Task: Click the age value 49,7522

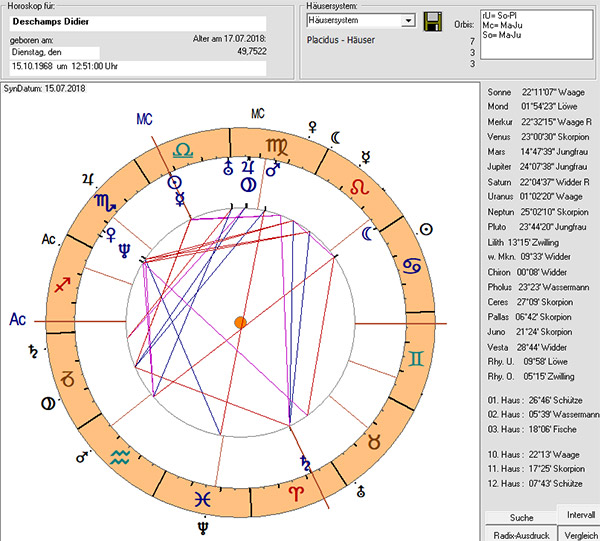Action: [x=252, y=51]
